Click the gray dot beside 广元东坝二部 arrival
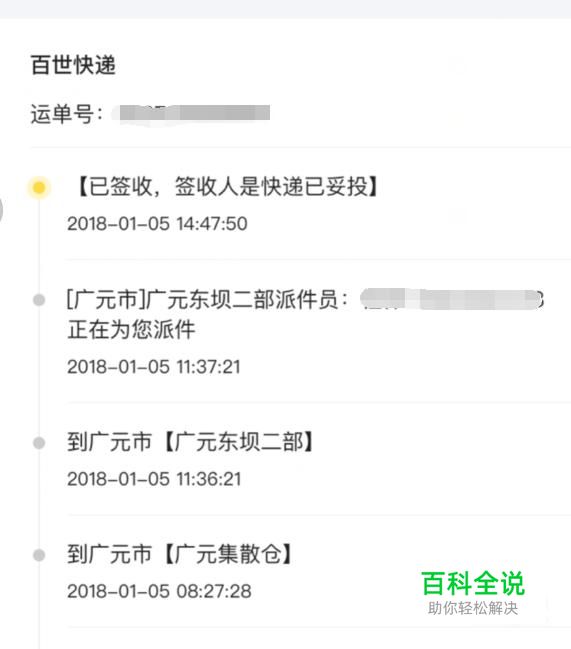Image resolution: width=571 pixels, height=649 pixels. pos(39,443)
